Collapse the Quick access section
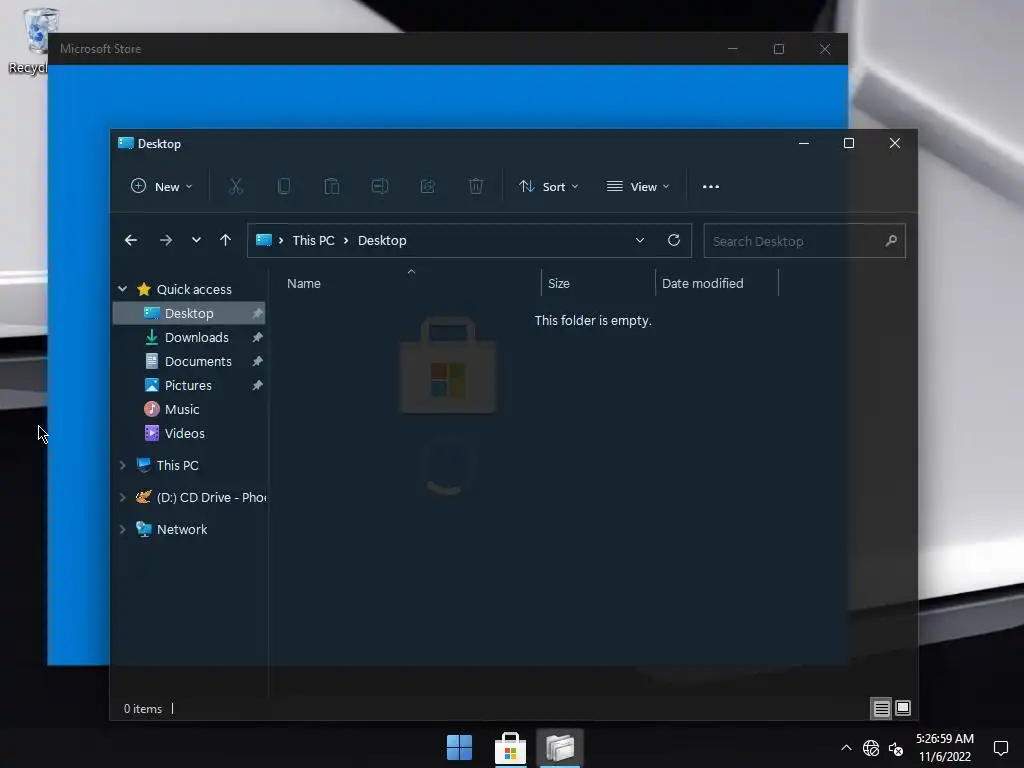Screen dimensions: 1024x768 click(122, 289)
